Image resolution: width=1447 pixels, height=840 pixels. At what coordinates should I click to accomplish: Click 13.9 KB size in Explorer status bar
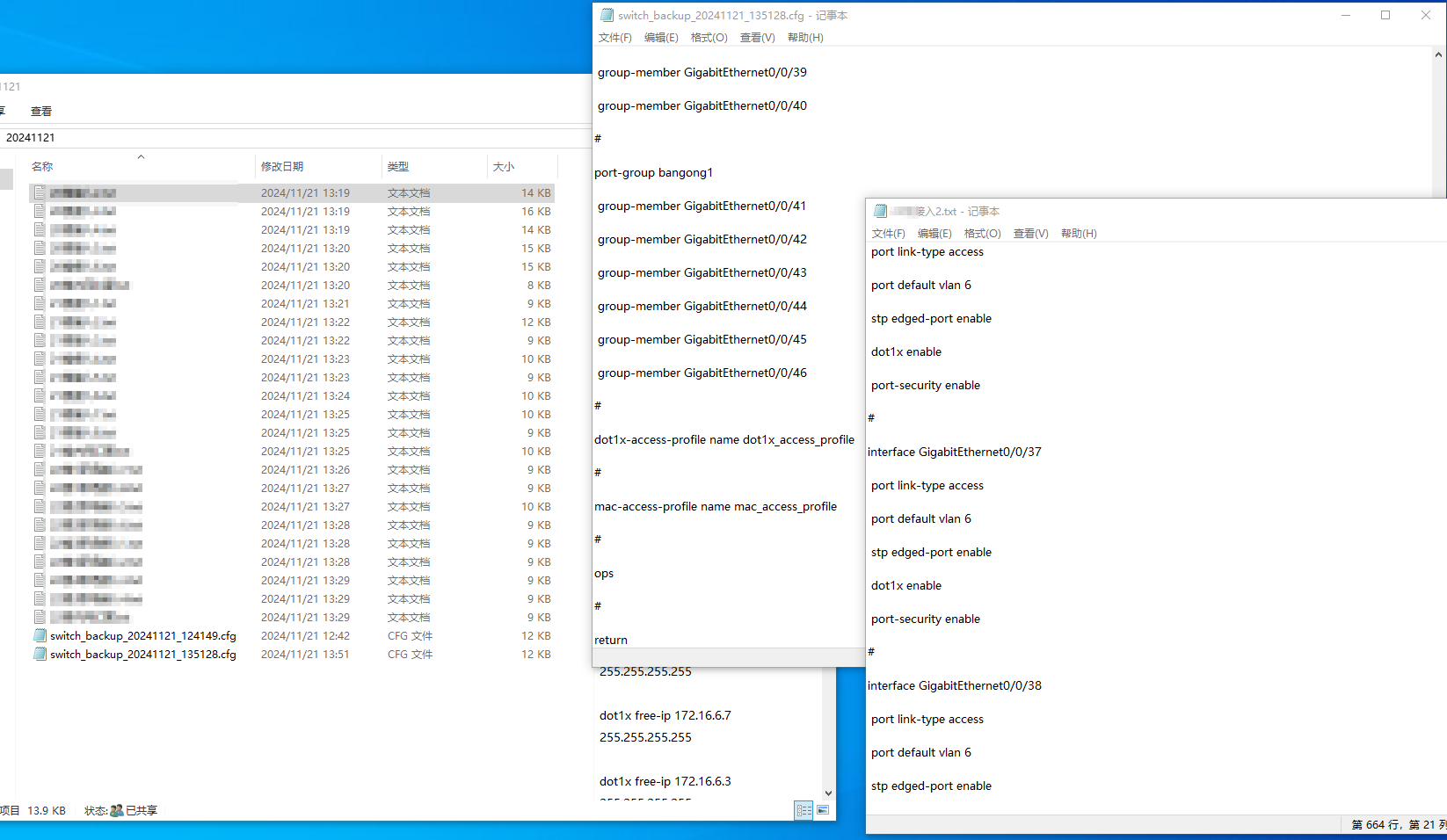point(47,811)
